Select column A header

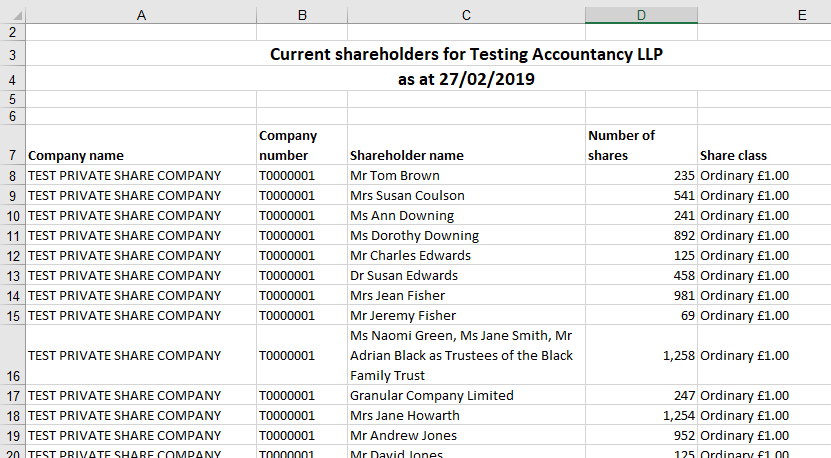click(140, 14)
